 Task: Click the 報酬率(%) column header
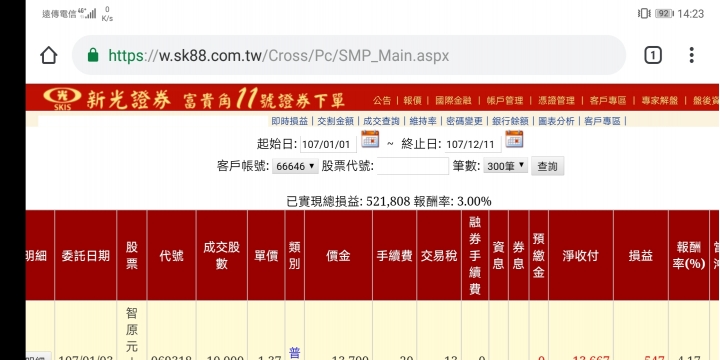689,256
